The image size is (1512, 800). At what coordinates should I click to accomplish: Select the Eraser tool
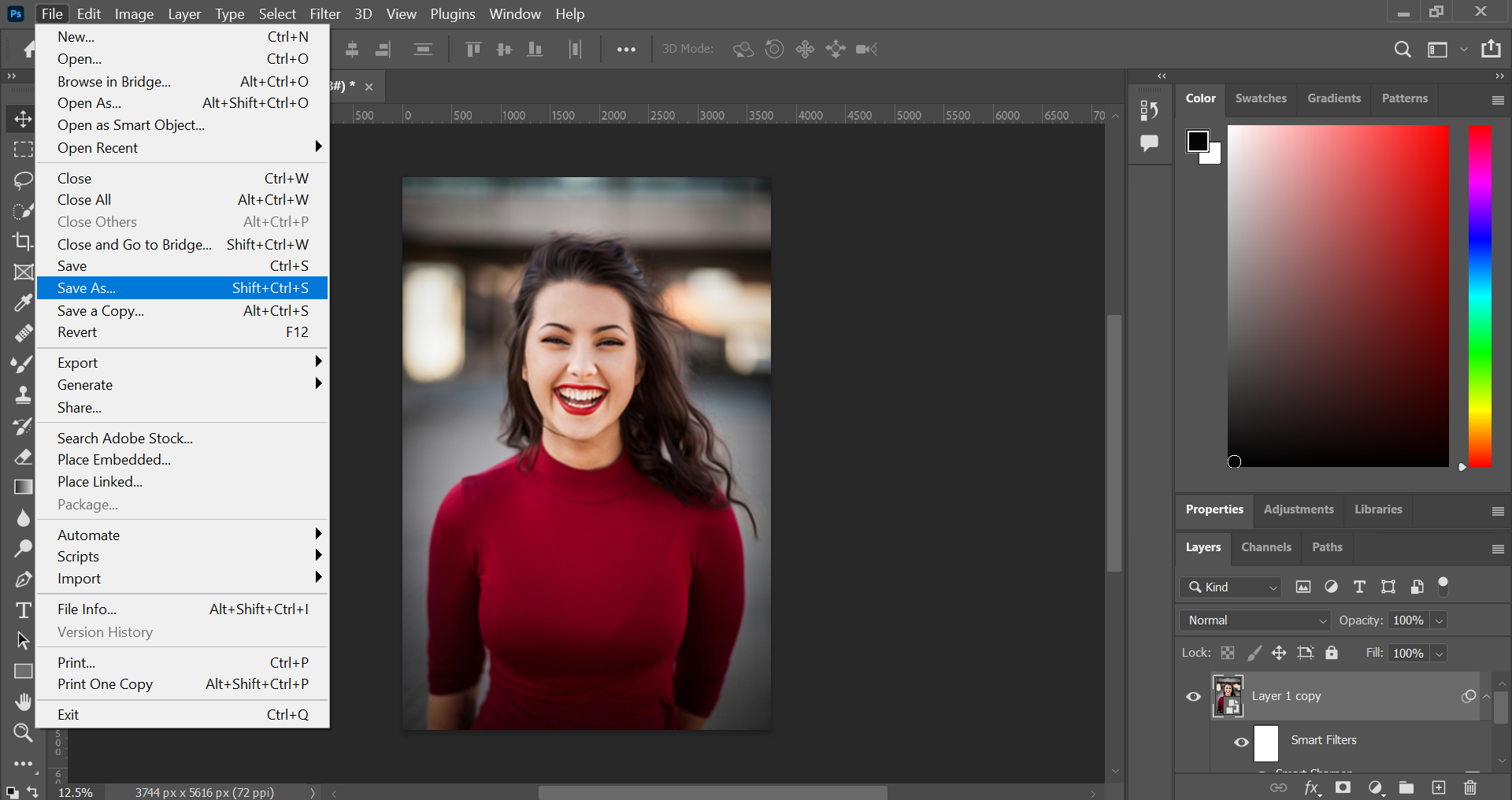23,457
